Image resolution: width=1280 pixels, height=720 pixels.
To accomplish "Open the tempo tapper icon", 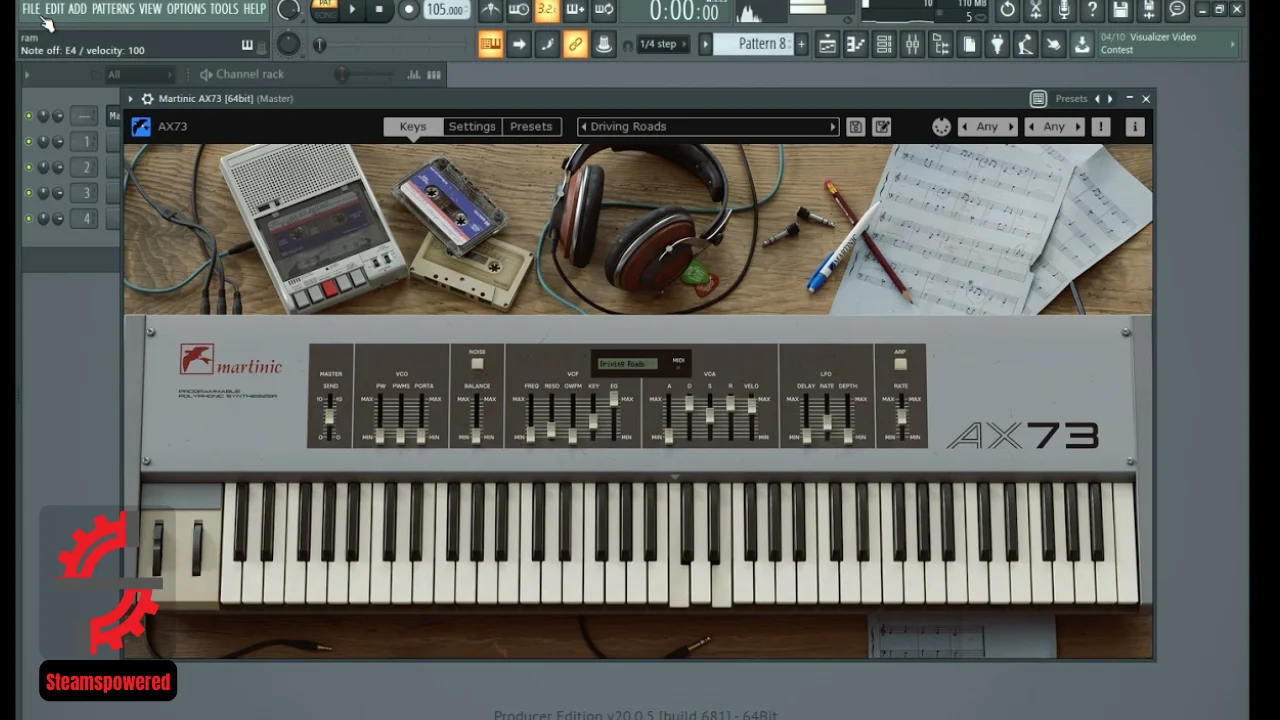I will [x=1025, y=44].
